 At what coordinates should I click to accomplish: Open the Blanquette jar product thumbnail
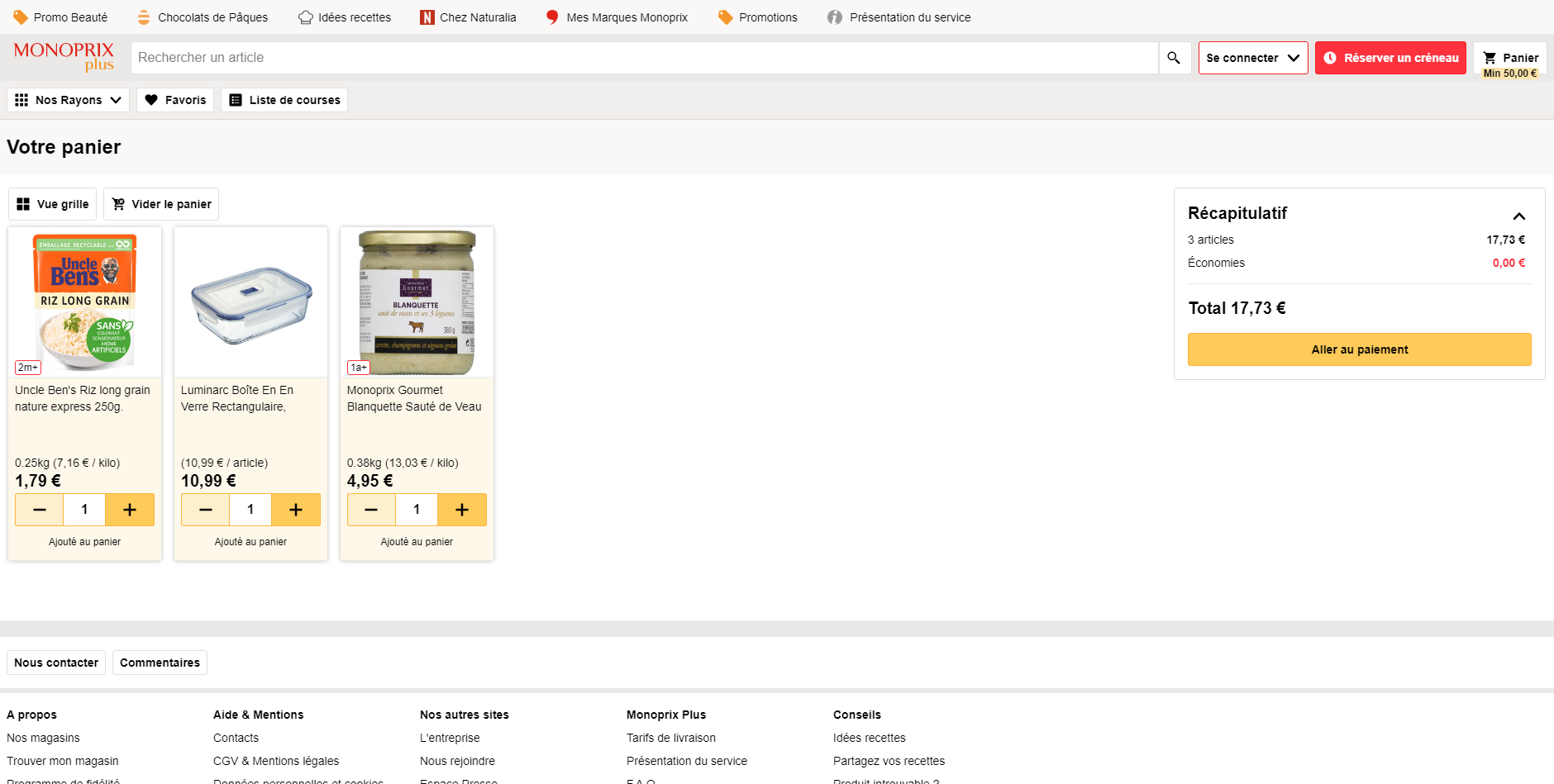pyautogui.click(x=417, y=302)
